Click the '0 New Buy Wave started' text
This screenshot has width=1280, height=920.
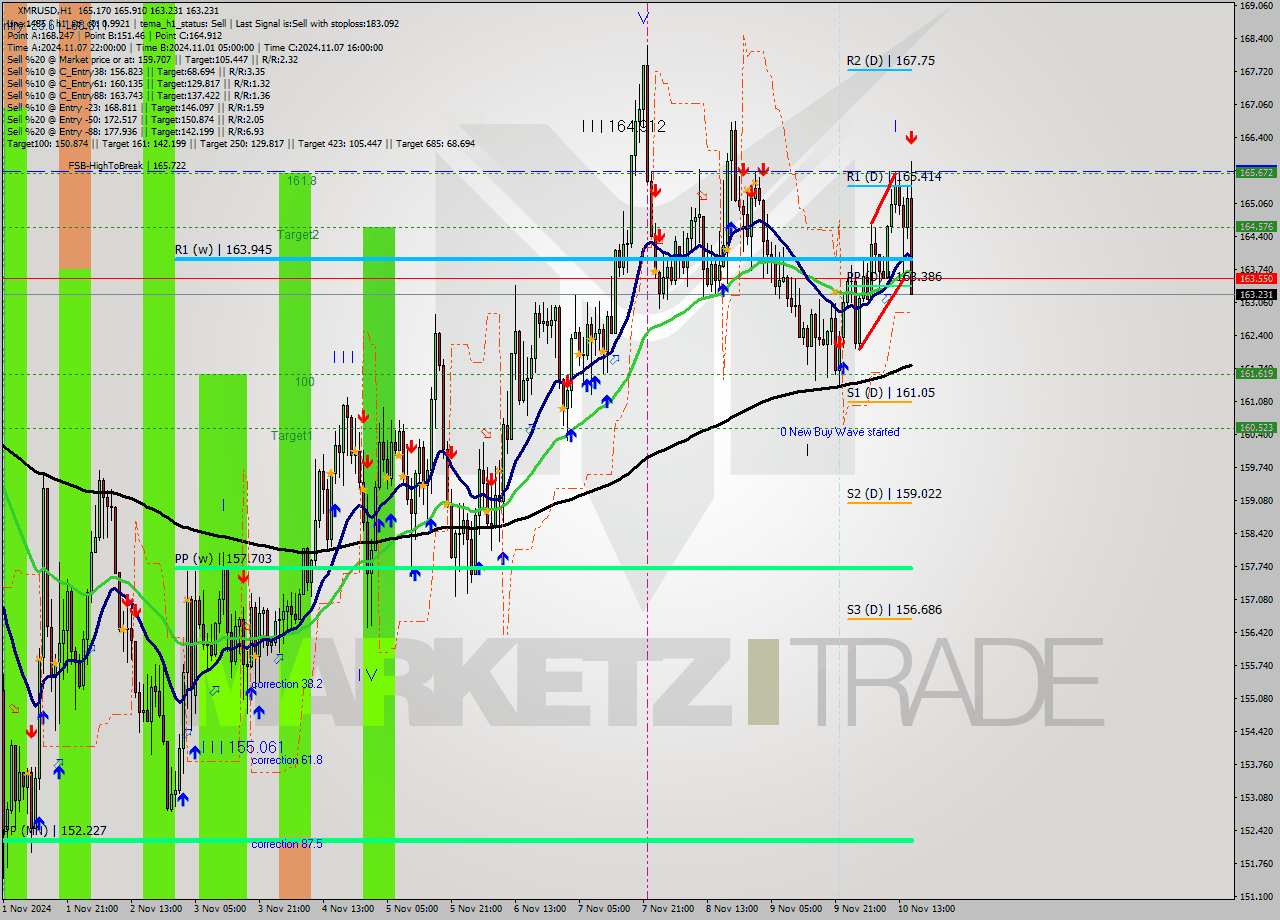click(x=840, y=432)
